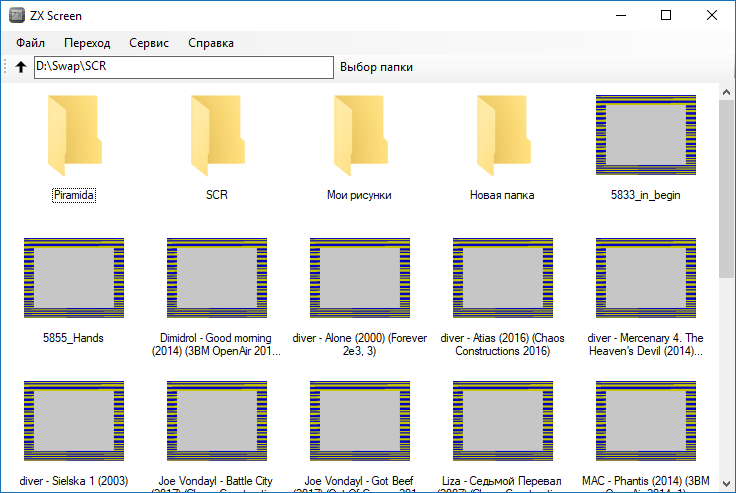
Task: Click the Мои рисунки label text
Action: point(359,195)
